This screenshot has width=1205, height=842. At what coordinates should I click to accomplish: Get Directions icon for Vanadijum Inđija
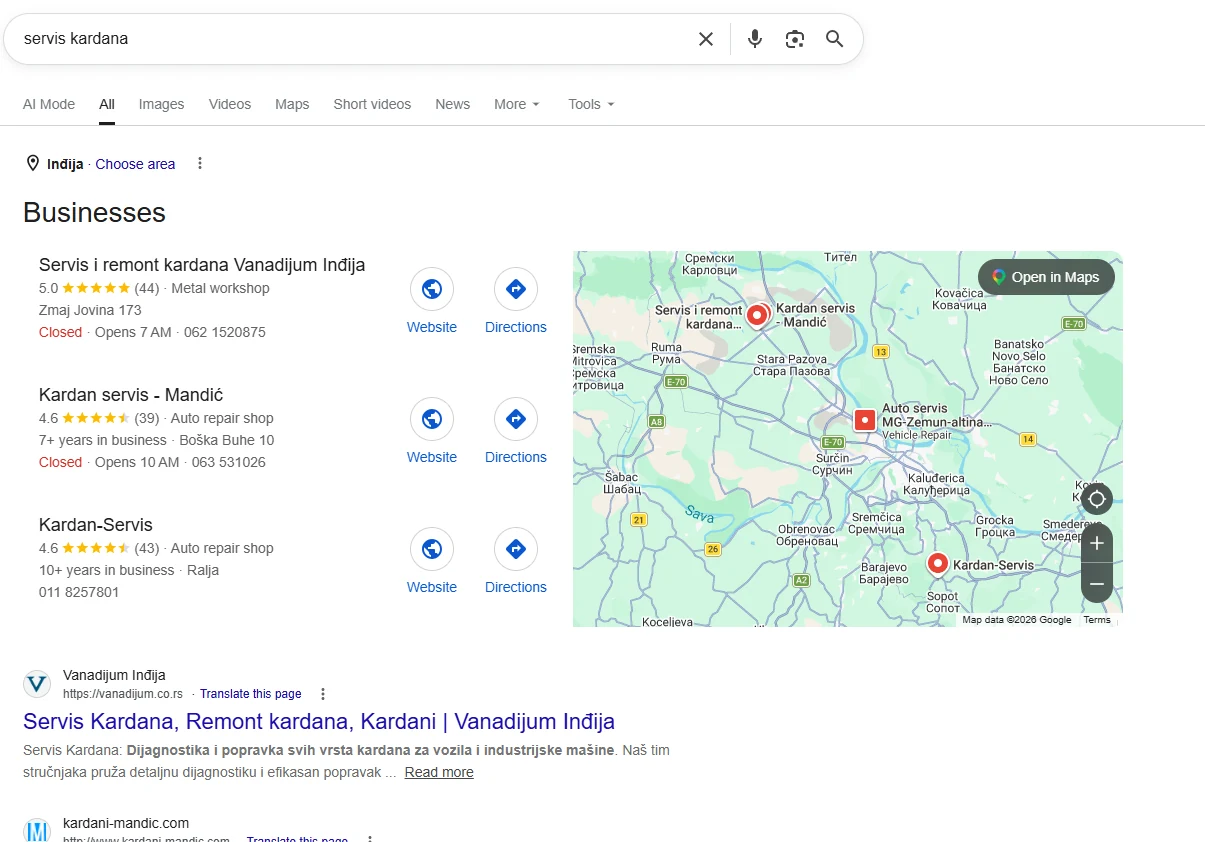click(516, 289)
